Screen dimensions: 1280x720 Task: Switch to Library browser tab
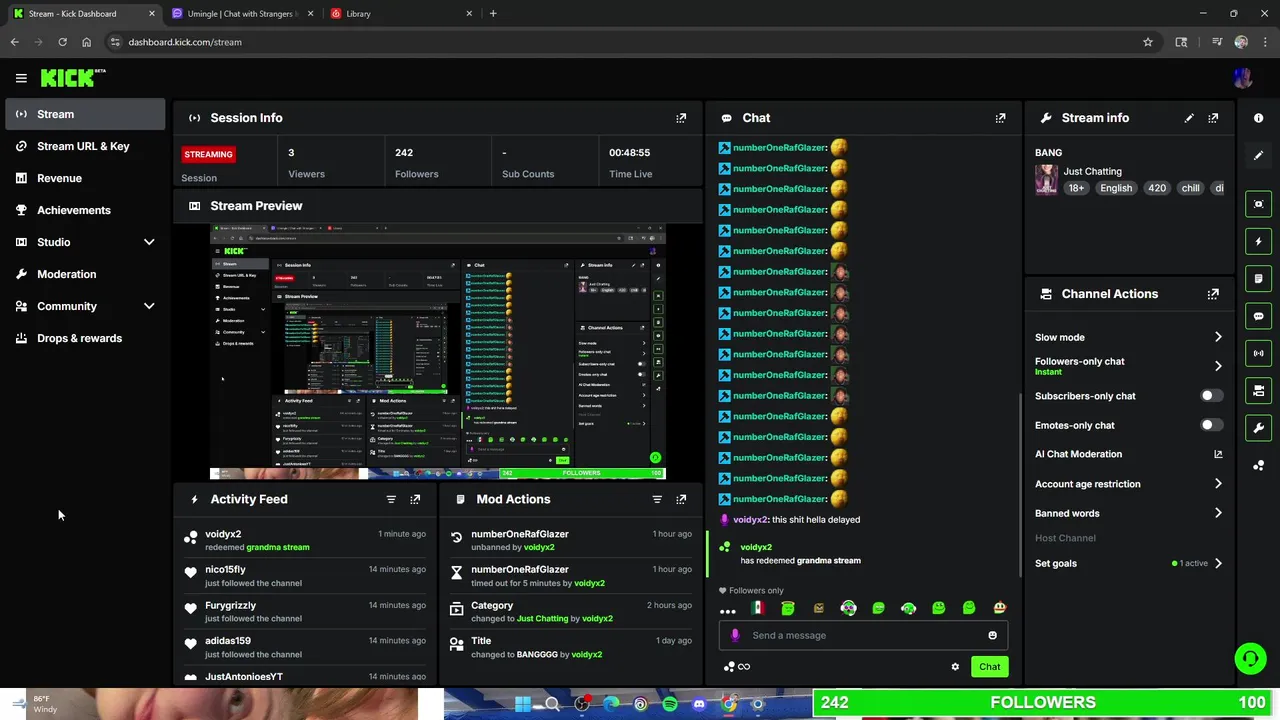(401, 14)
